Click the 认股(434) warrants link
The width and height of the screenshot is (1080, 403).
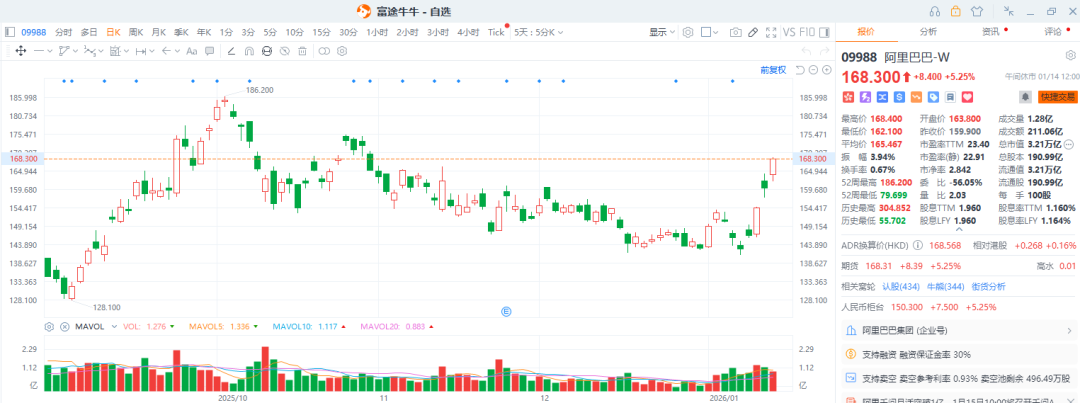[900, 286]
